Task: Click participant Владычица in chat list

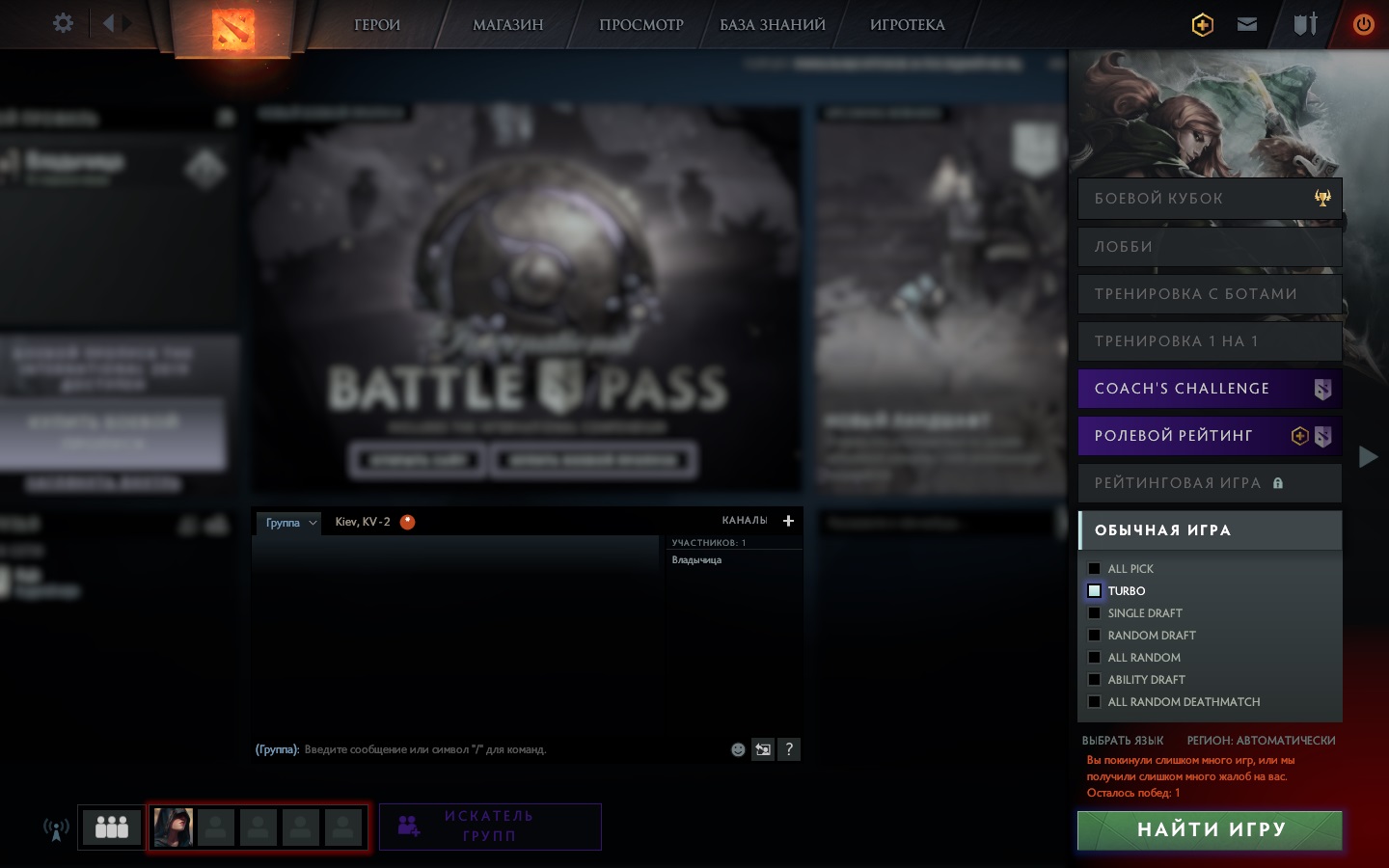Action: point(696,560)
